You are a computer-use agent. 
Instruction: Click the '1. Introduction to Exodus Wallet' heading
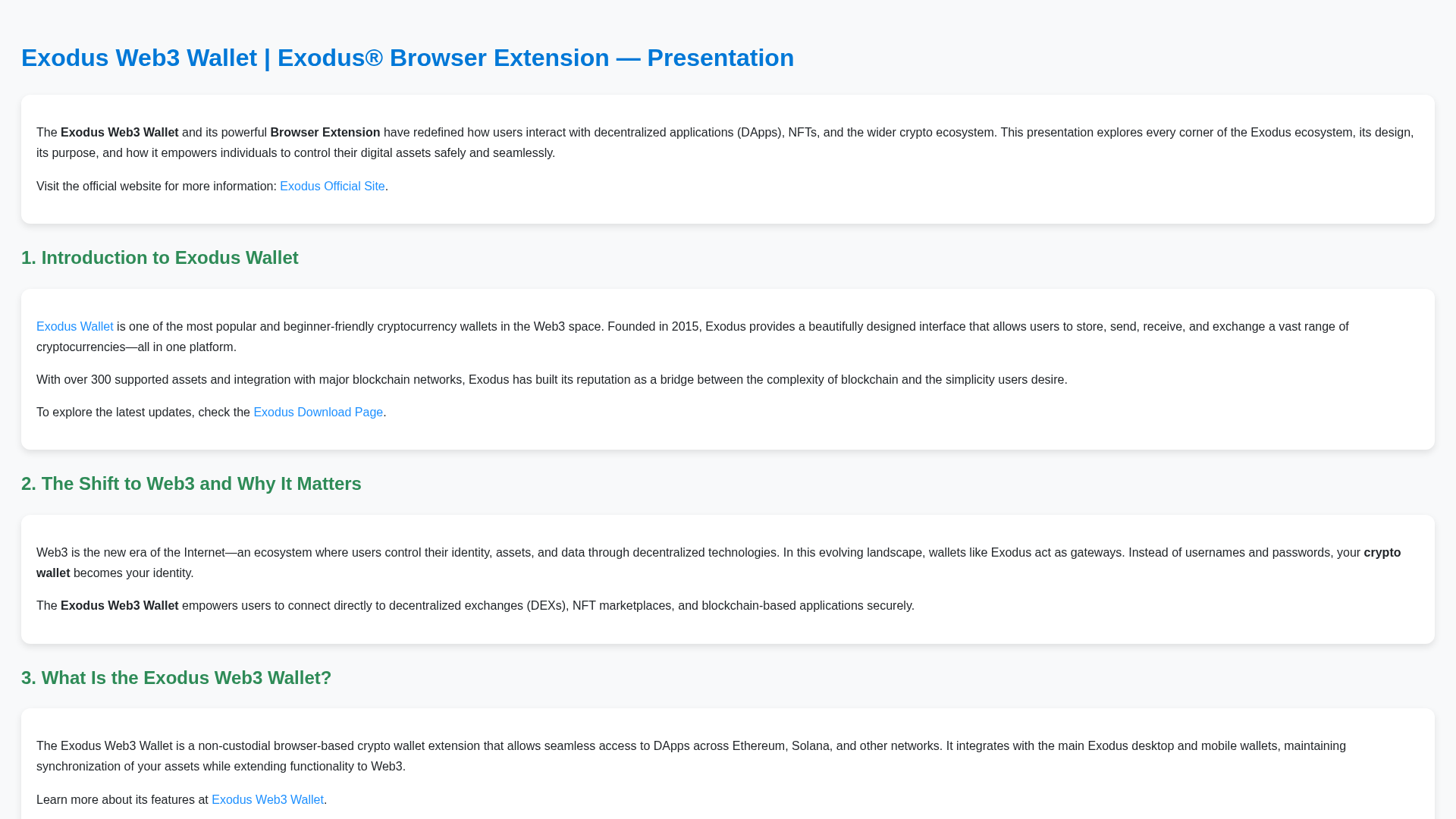159,258
